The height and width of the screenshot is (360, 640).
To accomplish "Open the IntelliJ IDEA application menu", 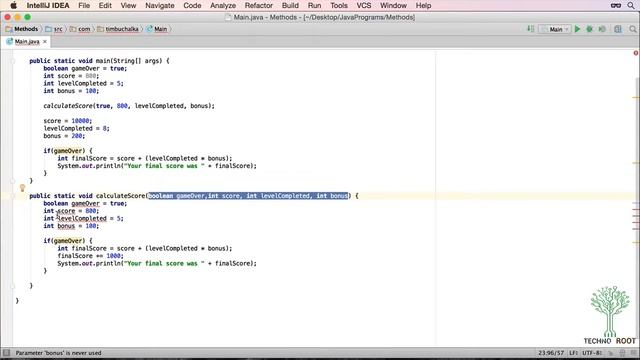I will [48, 5].
